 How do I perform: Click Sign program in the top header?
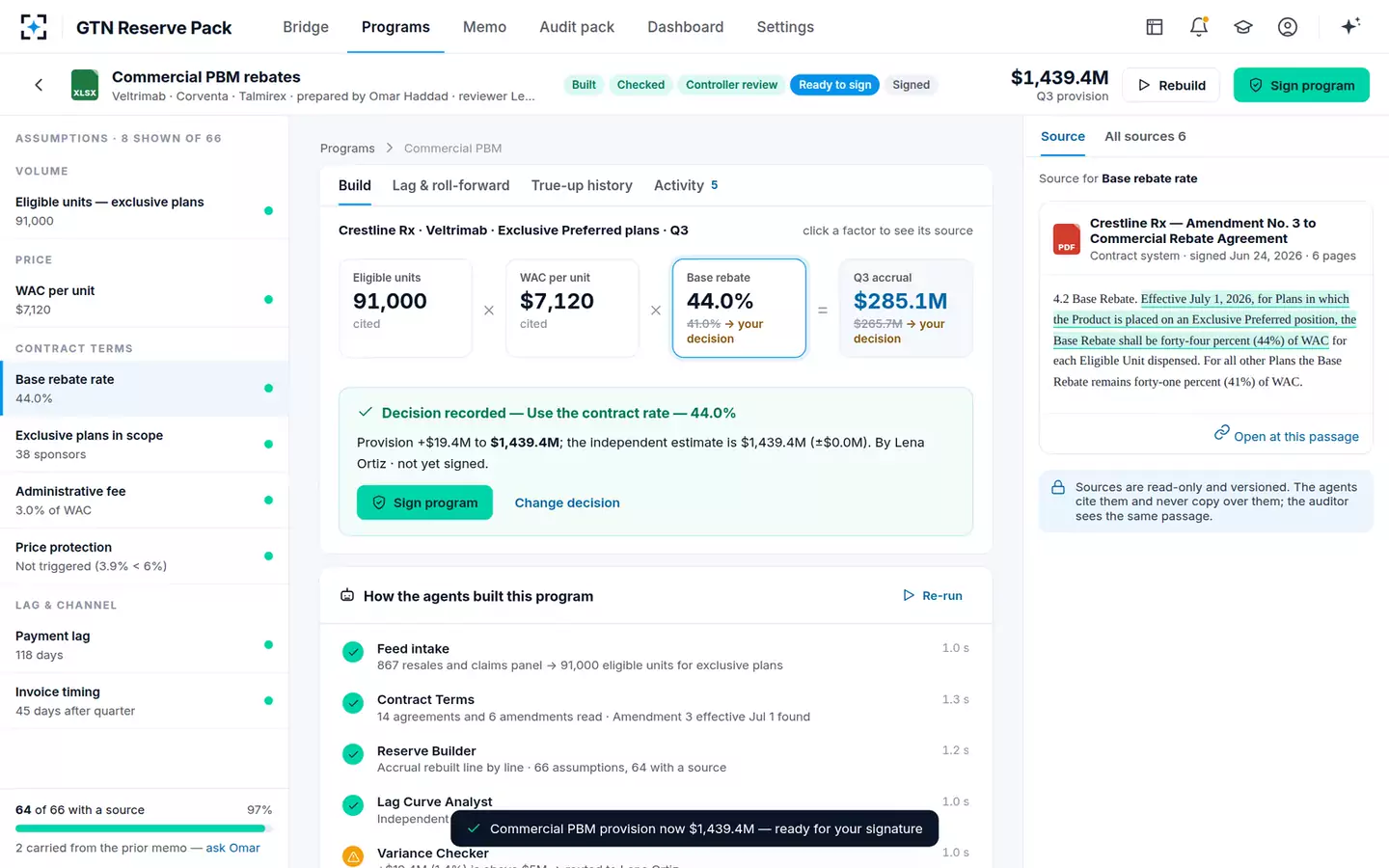click(1301, 85)
